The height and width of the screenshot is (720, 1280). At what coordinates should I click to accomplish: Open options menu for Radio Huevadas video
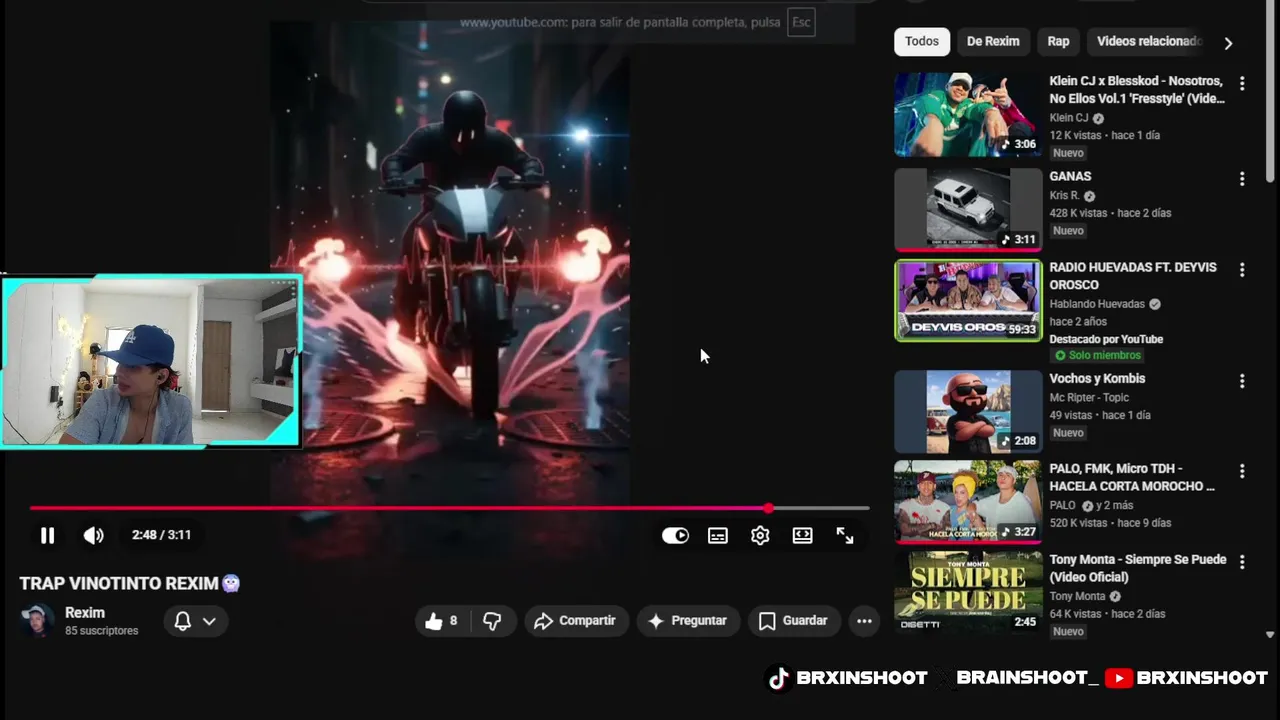point(1242,270)
